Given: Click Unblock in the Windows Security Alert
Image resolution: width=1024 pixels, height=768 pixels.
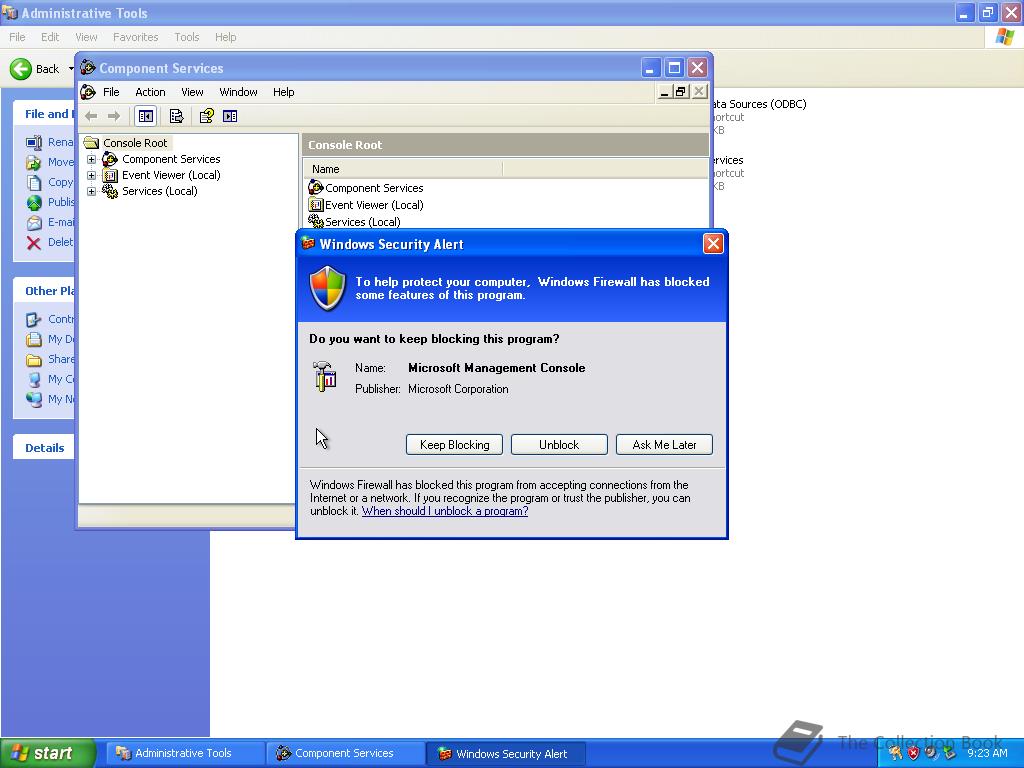Looking at the screenshot, I should [559, 445].
